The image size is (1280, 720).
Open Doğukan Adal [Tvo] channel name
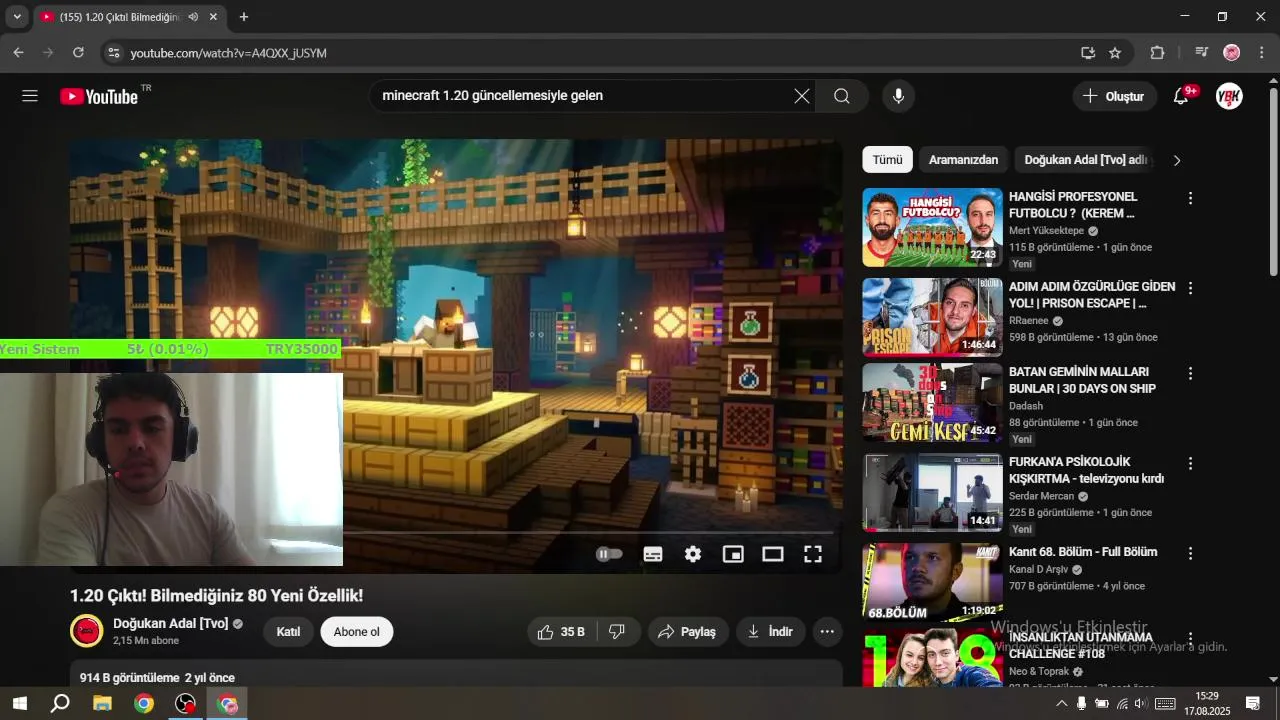click(x=171, y=624)
